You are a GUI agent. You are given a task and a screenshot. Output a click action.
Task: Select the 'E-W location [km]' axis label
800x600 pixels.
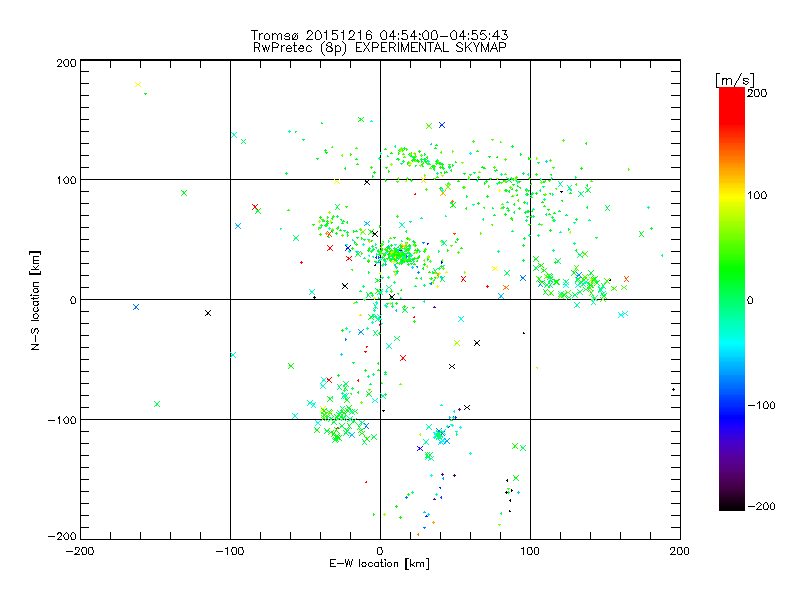point(379,564)
